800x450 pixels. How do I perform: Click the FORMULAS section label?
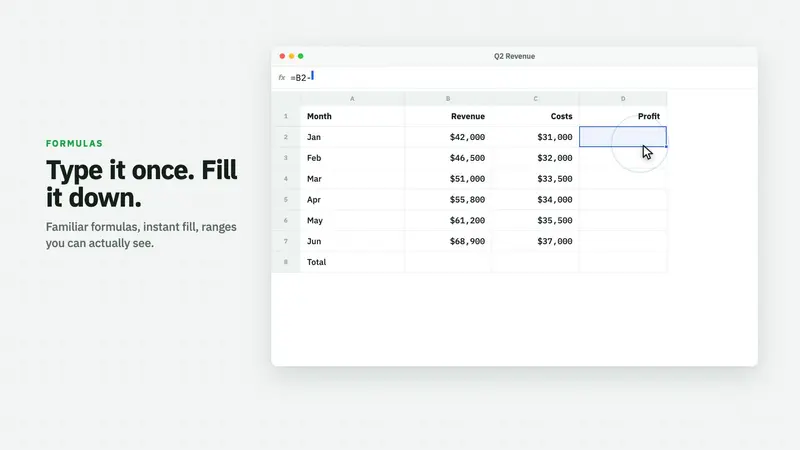click(74, 143)
